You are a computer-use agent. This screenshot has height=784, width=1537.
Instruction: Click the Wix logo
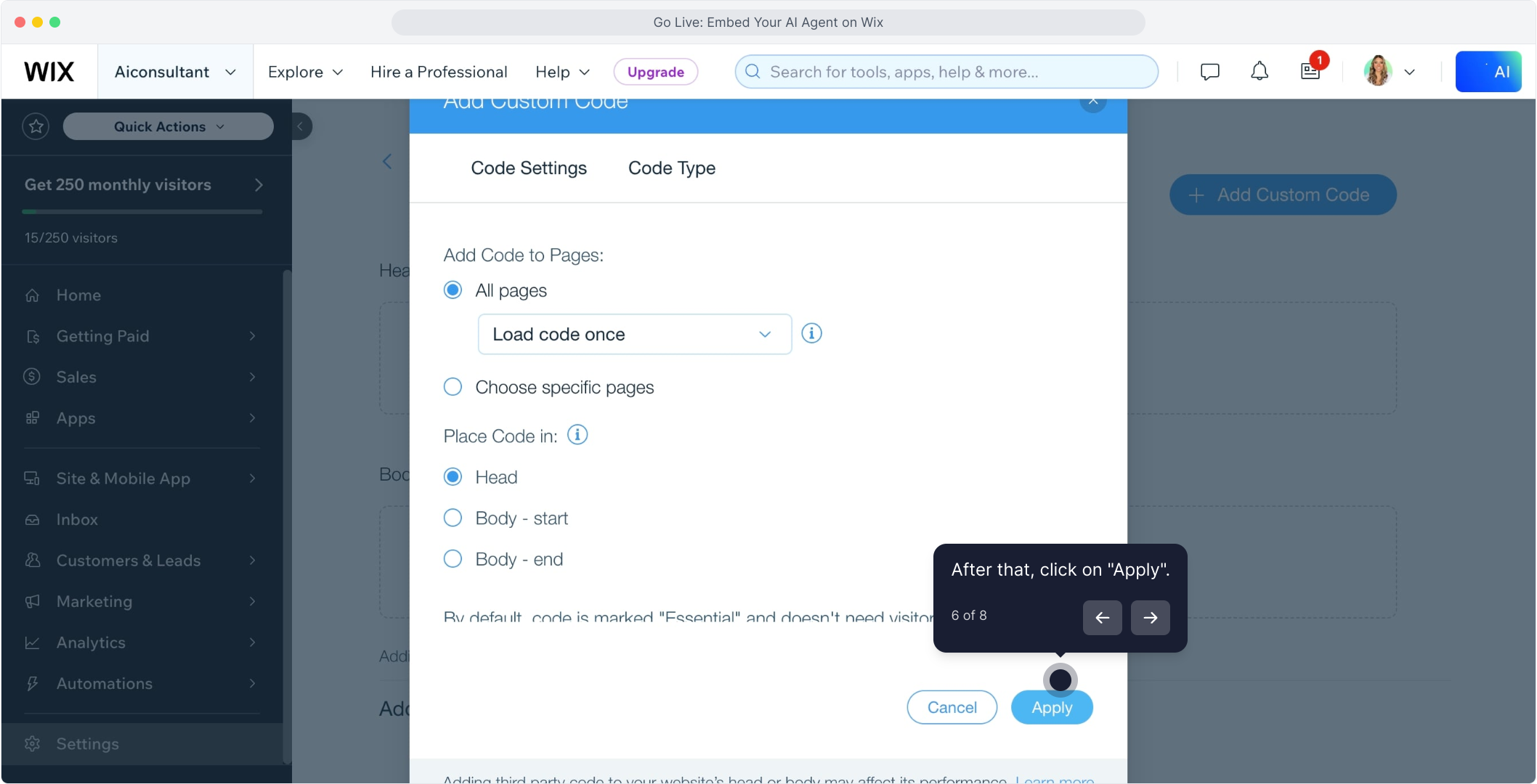pyautogui.click(x=49, y=72)
